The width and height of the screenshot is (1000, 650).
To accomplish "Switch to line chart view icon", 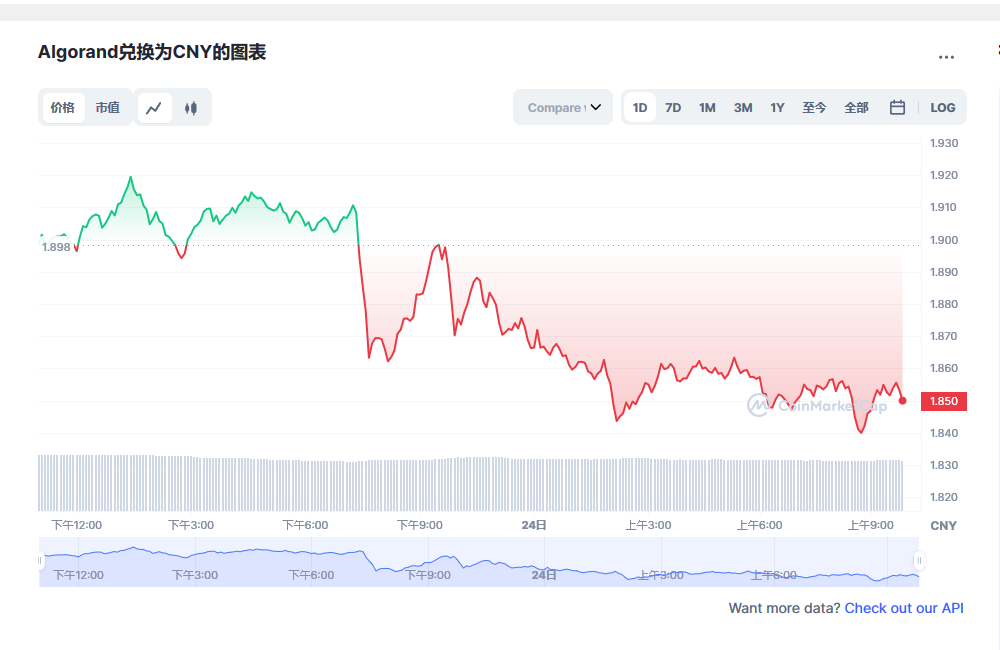I will [154, 108].
